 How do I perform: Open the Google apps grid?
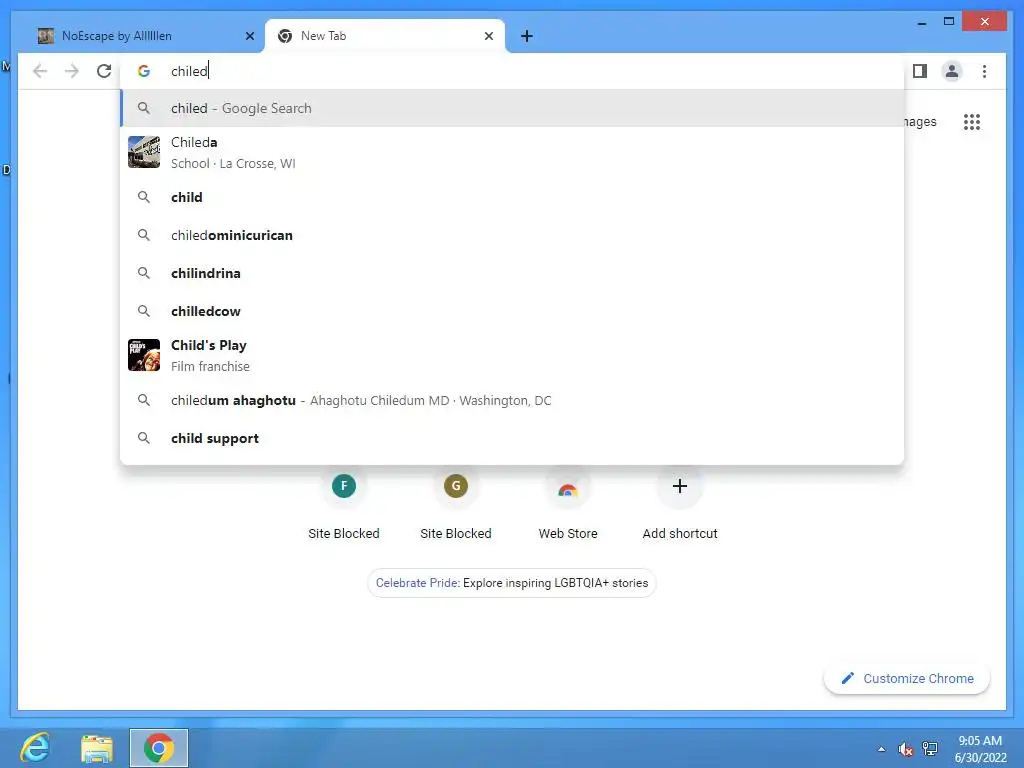972,122
